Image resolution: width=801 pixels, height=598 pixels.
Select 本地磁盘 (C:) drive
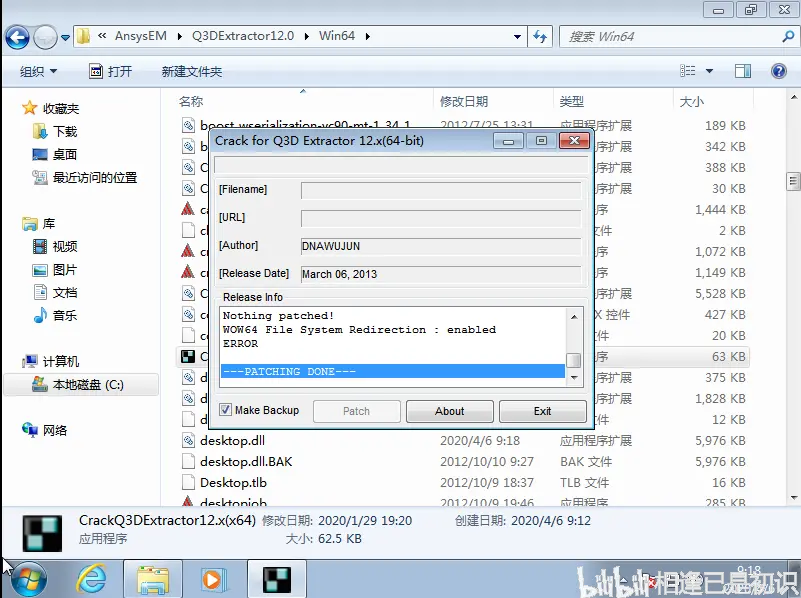point(81,385)
